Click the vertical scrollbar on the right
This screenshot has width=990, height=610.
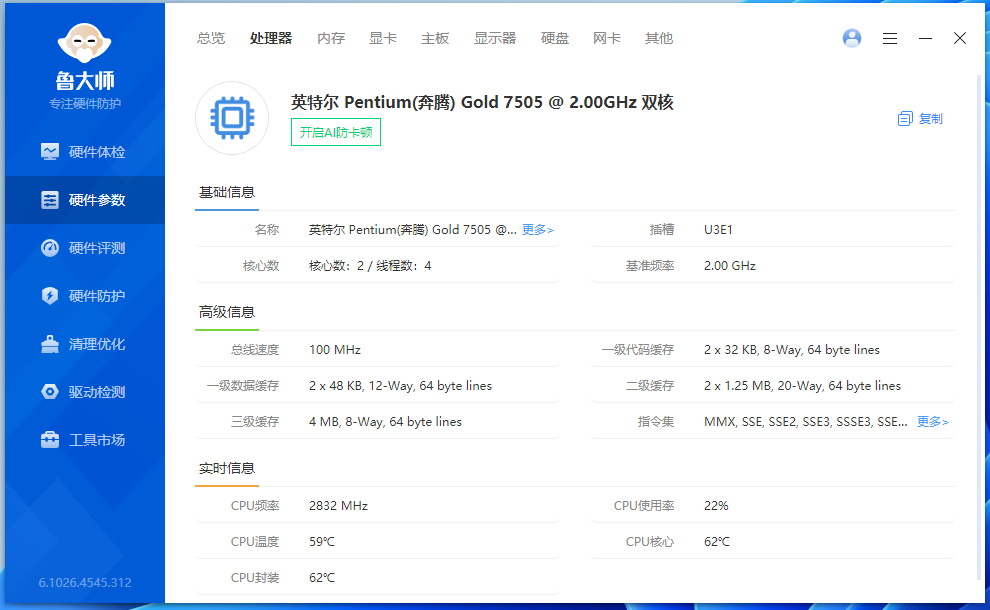point(979,328)
